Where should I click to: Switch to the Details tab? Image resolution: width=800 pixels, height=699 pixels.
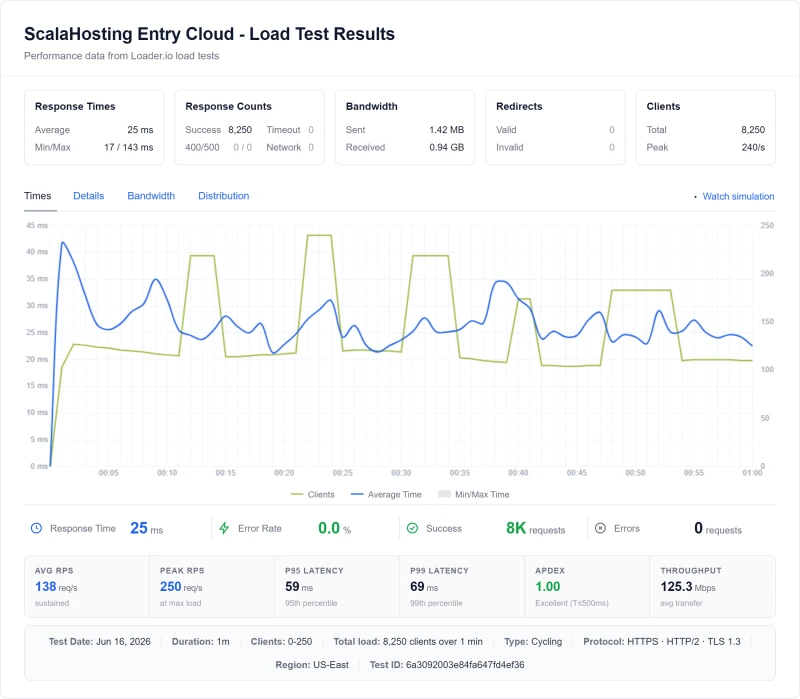89,196
